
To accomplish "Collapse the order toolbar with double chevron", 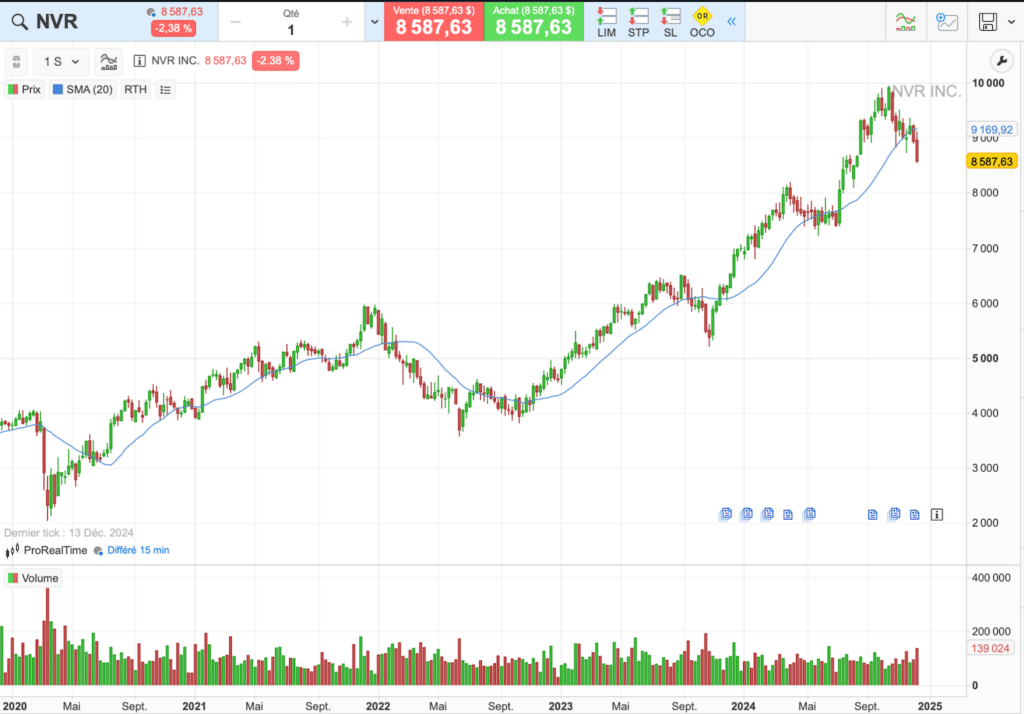I will (731, 22).
